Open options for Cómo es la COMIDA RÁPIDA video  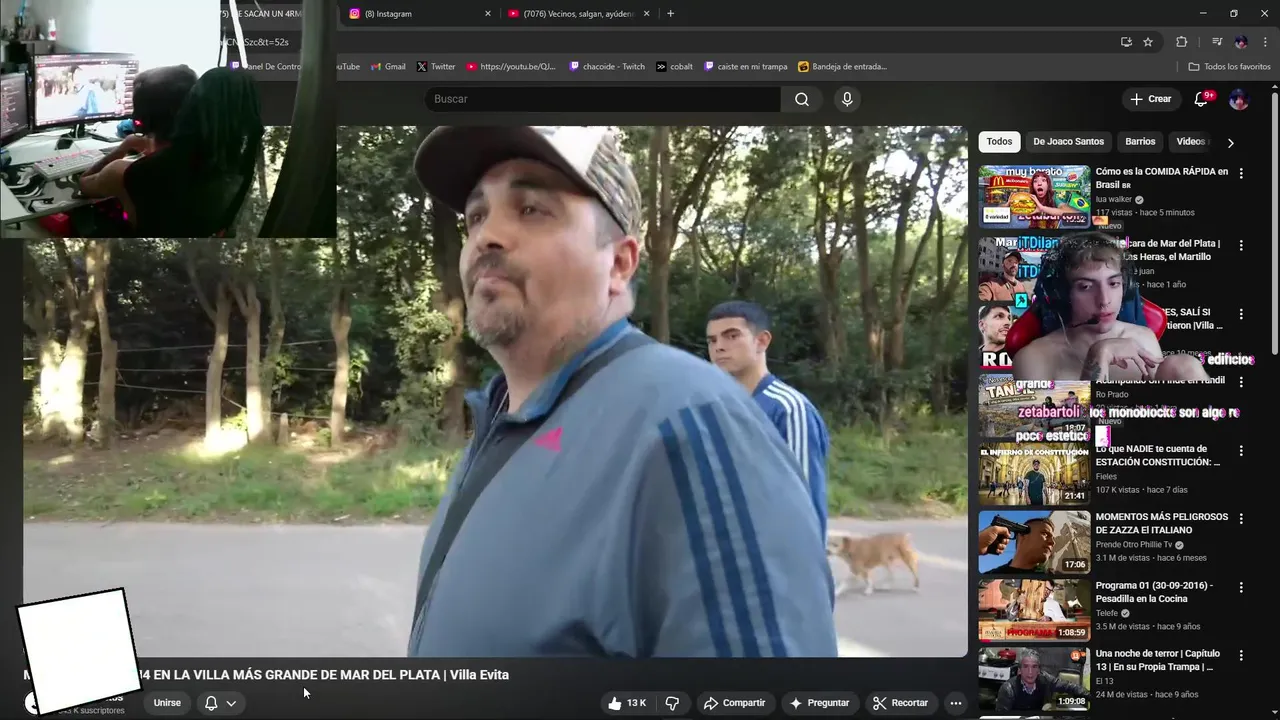(1241, 173)
